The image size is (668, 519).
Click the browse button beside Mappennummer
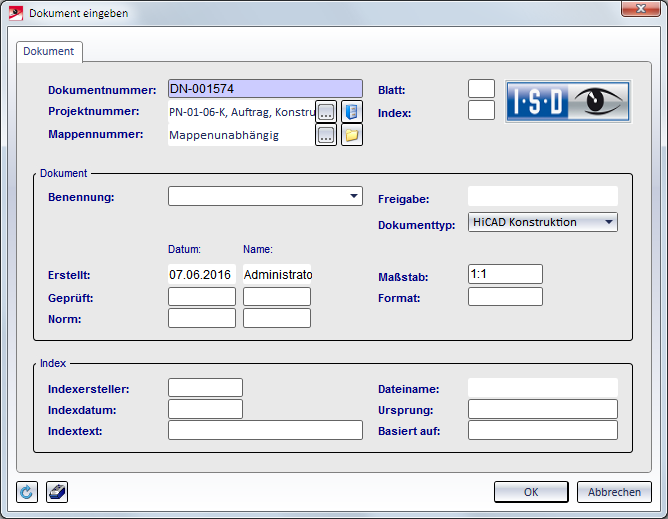[x=326, y=135]
